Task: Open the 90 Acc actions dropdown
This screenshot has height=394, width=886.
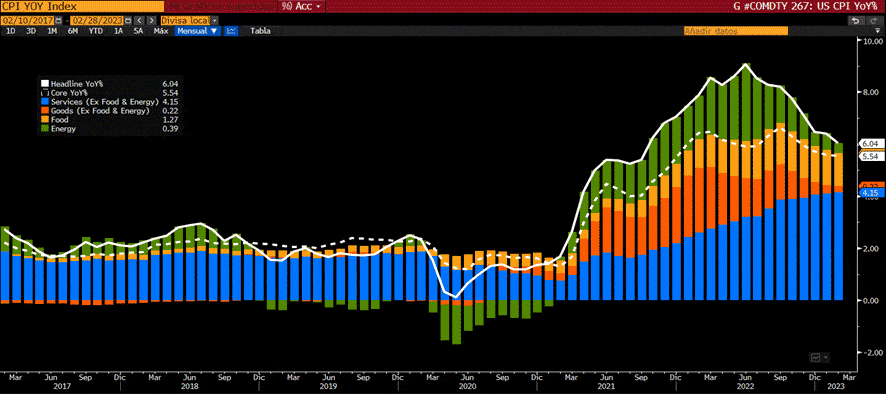Action: 302,6
